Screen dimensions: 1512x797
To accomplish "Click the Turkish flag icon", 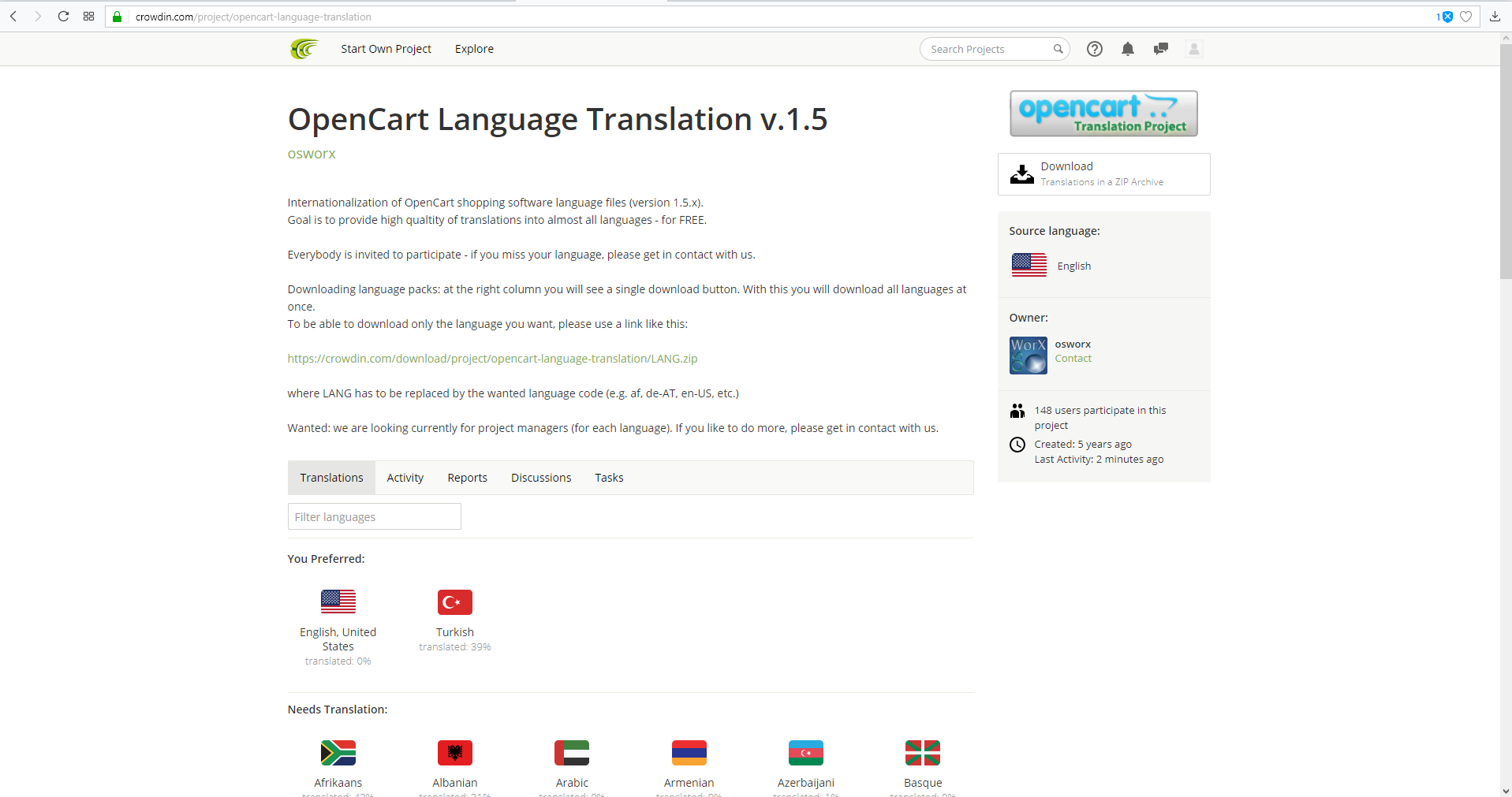I will [455, 601].
